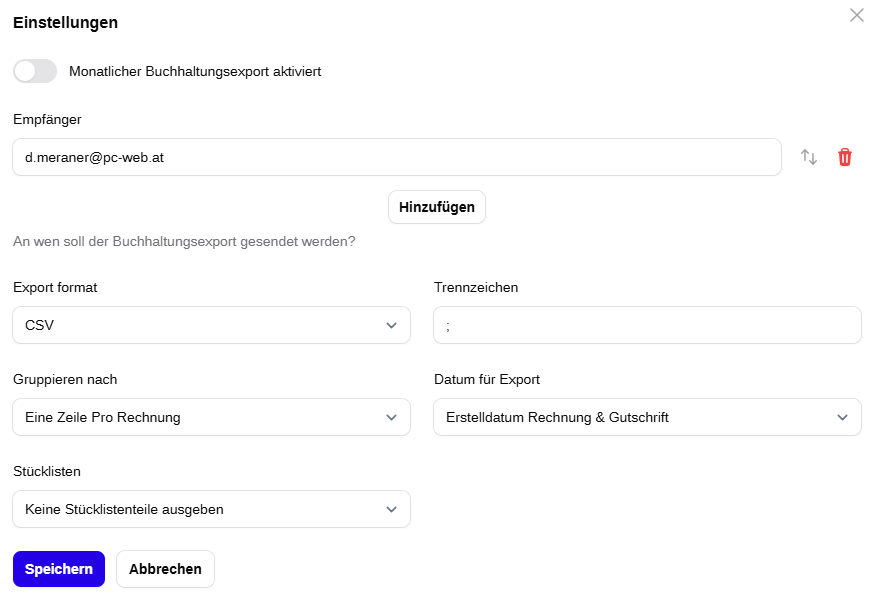
Task: Select the Erstelldatum Rechnung & Gutschrift value
Action: pyautogui.click(x=557, y=417)
